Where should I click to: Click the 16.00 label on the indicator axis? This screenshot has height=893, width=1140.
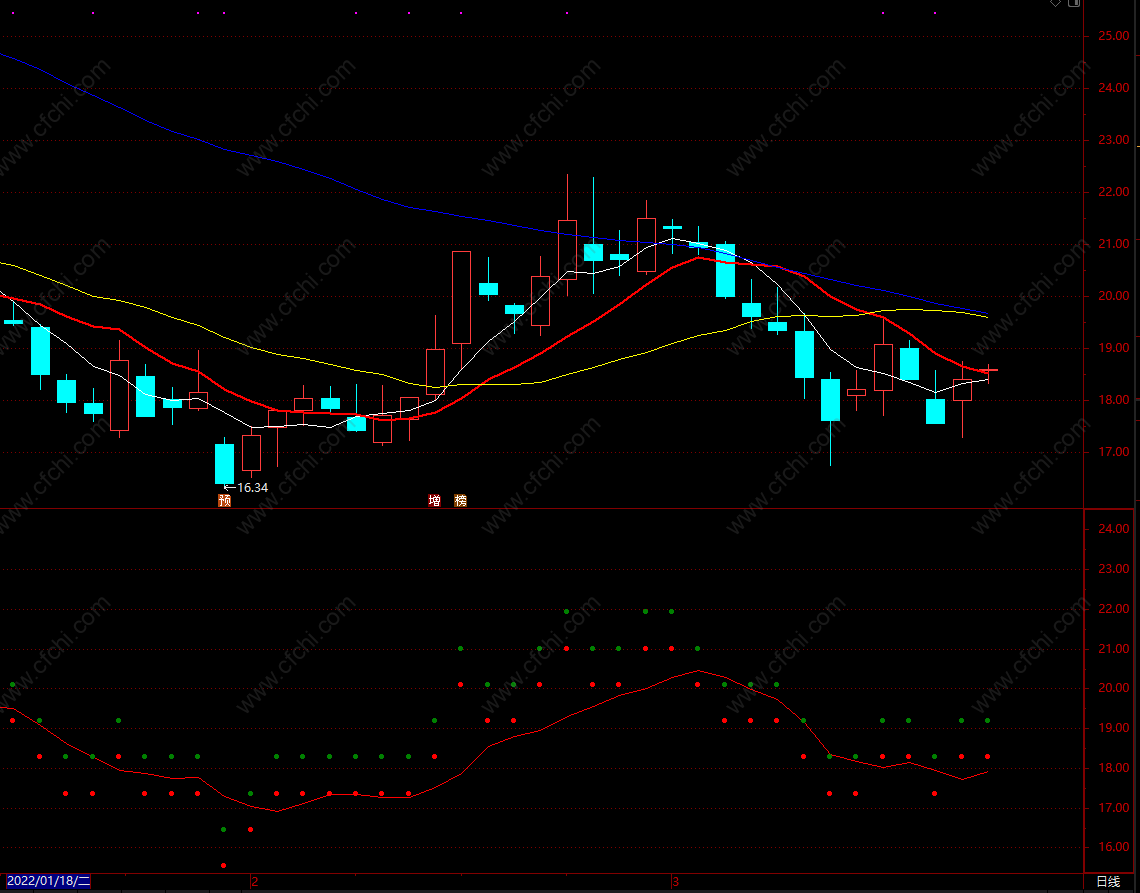pyautogui.click(x=1113, y=848)
